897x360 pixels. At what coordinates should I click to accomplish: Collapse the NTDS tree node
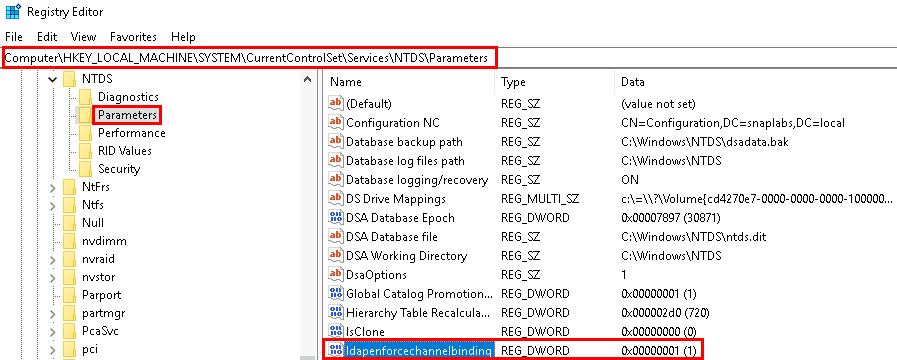(x=53, y=79)
